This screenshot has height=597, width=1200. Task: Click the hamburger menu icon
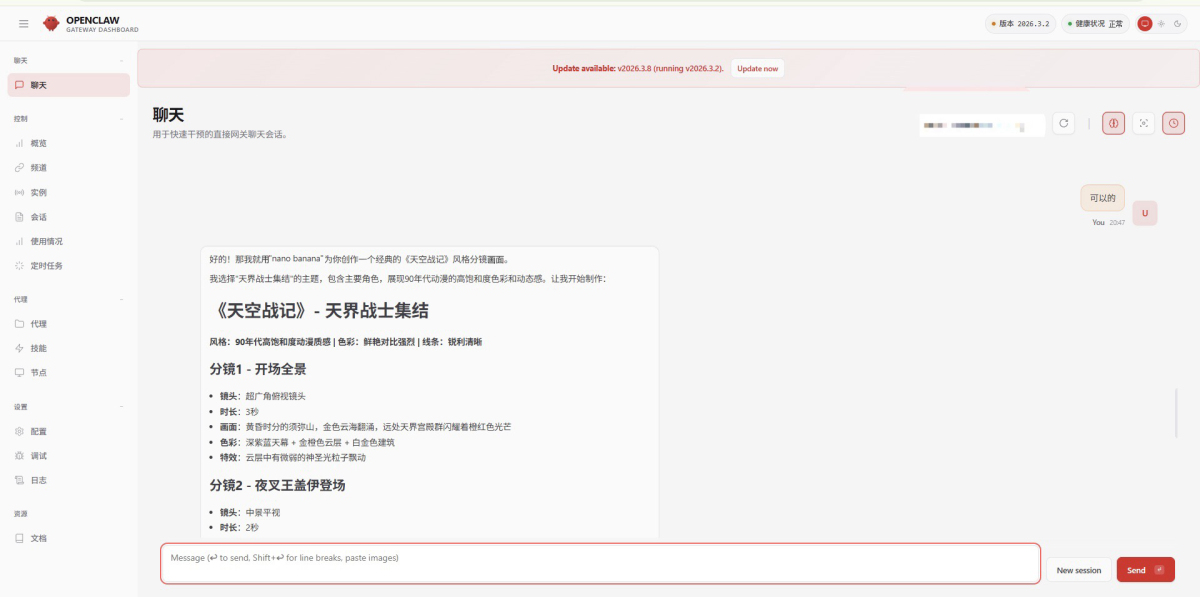pyautogui.click(x=24, y=23)
